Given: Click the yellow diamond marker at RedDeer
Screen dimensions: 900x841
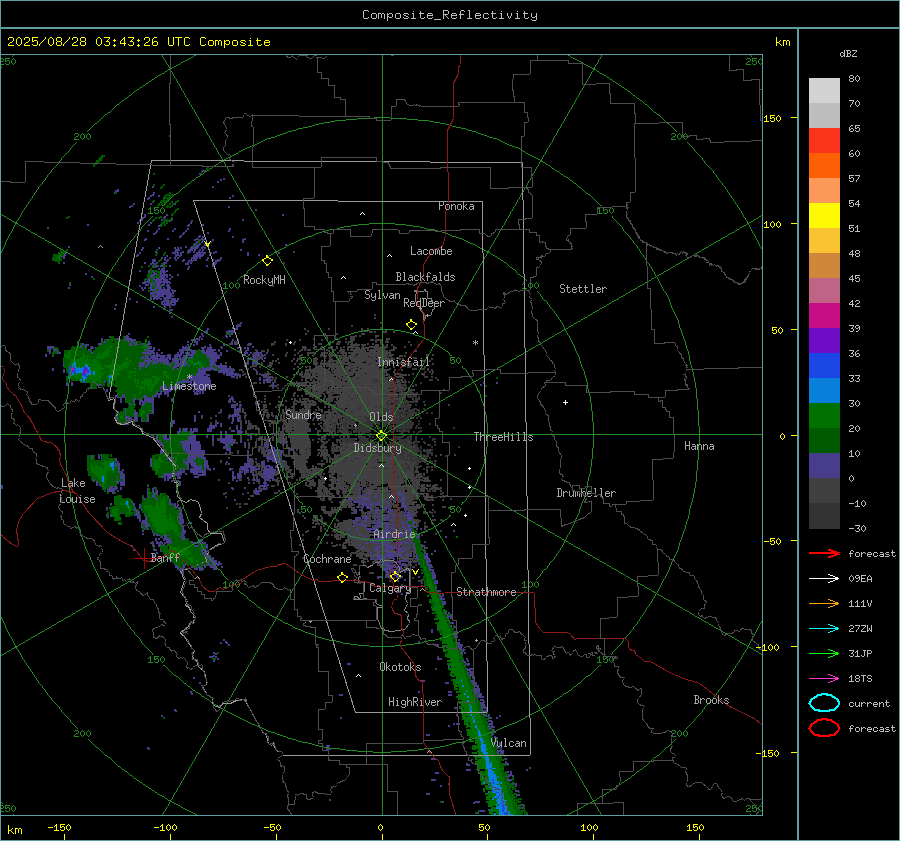Looking at the screenshot, I should (411, 325).
